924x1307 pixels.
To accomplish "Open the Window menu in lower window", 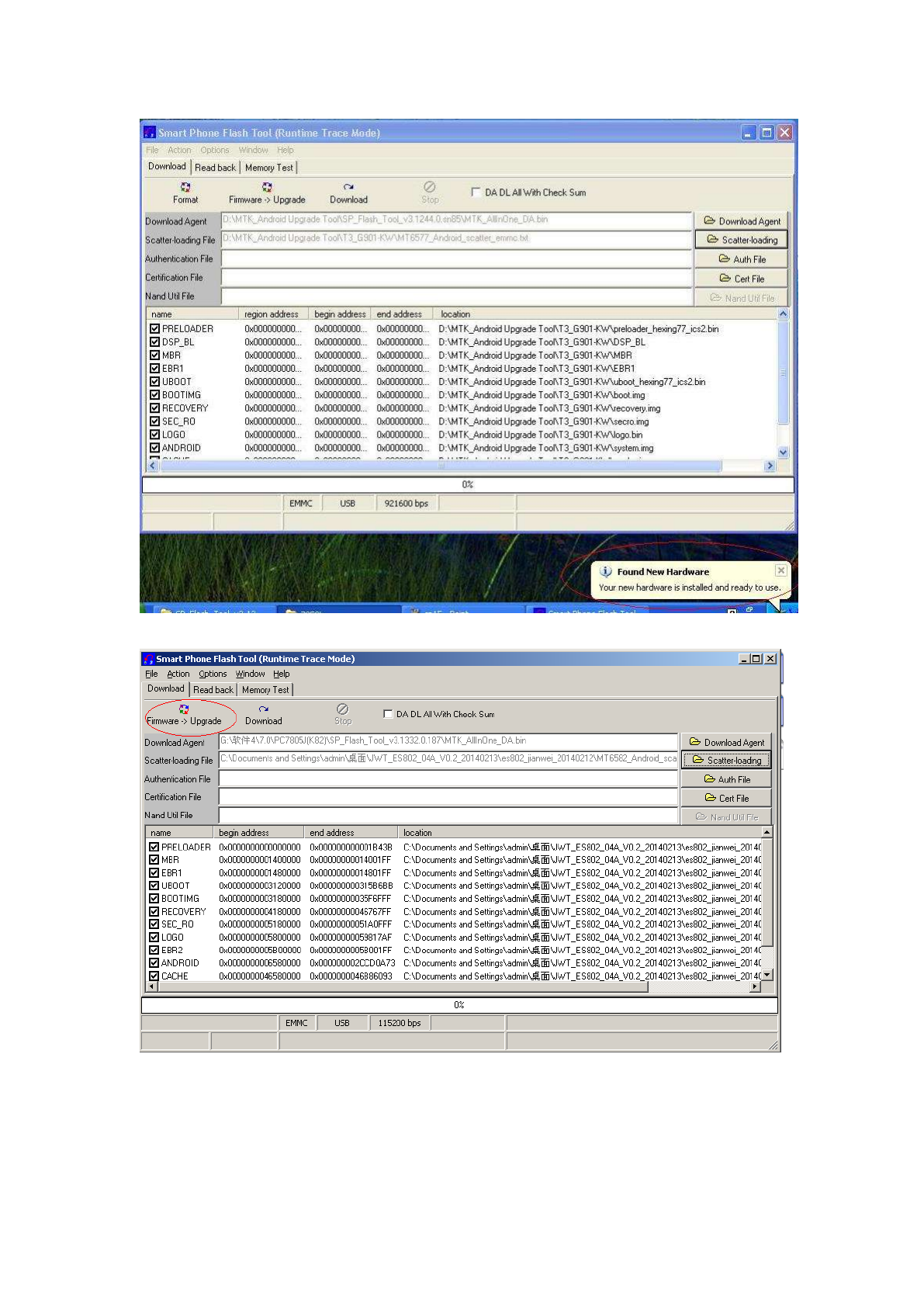I will 250,674.
